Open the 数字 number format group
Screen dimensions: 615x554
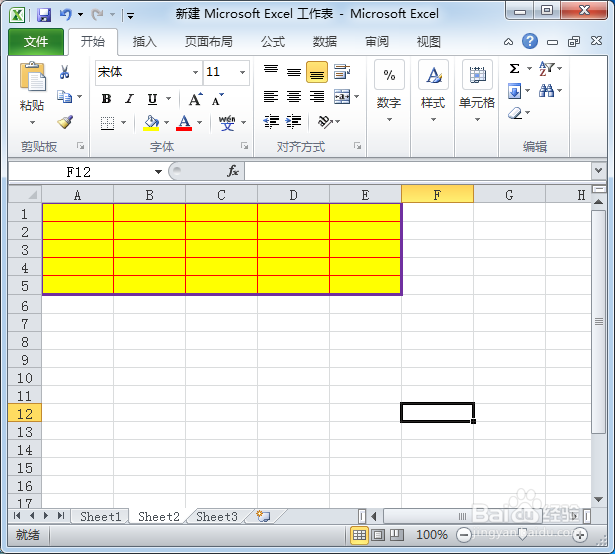point(389,91)
